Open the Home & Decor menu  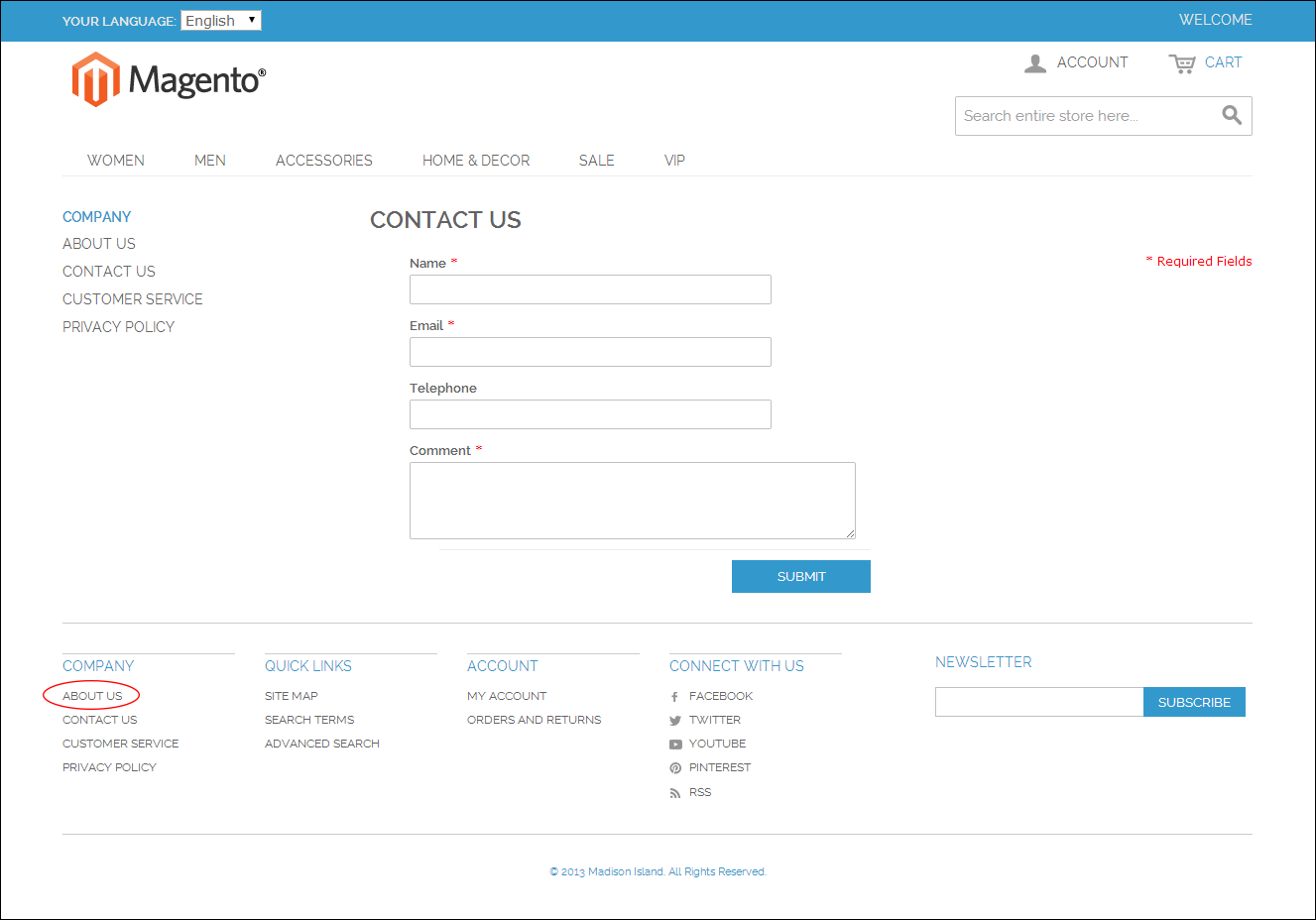click(476, 161)
